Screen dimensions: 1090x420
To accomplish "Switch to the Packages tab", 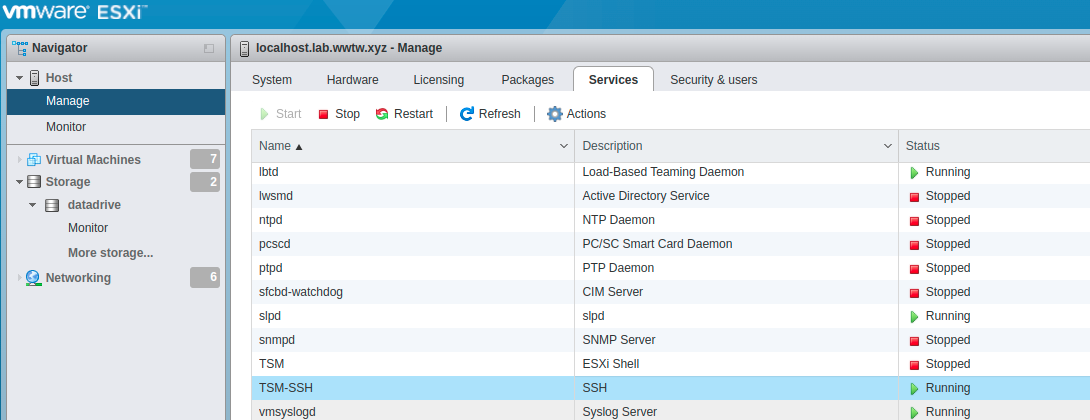I will pyautogui.click(x=528, y=80).
